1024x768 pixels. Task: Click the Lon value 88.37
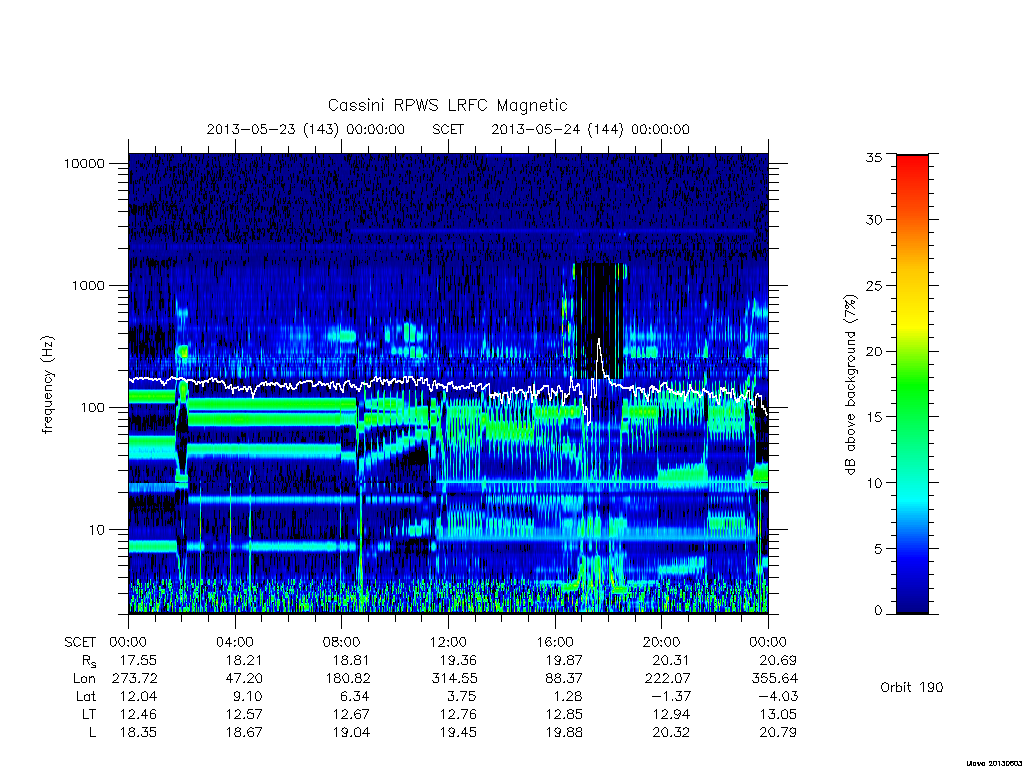(x=564, y=679)
